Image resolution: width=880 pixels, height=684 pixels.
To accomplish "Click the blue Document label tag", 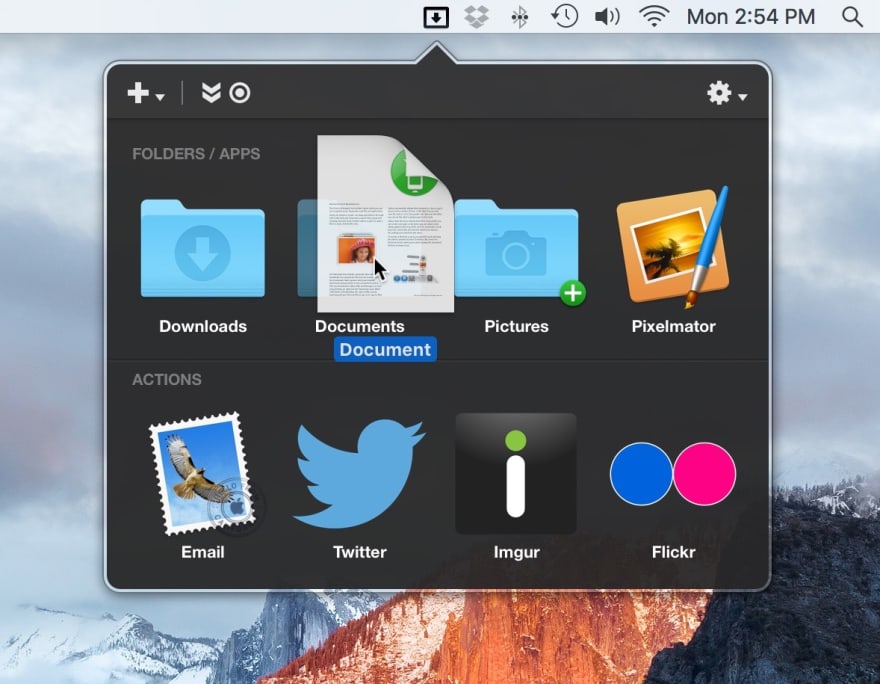I will point(385,350).
